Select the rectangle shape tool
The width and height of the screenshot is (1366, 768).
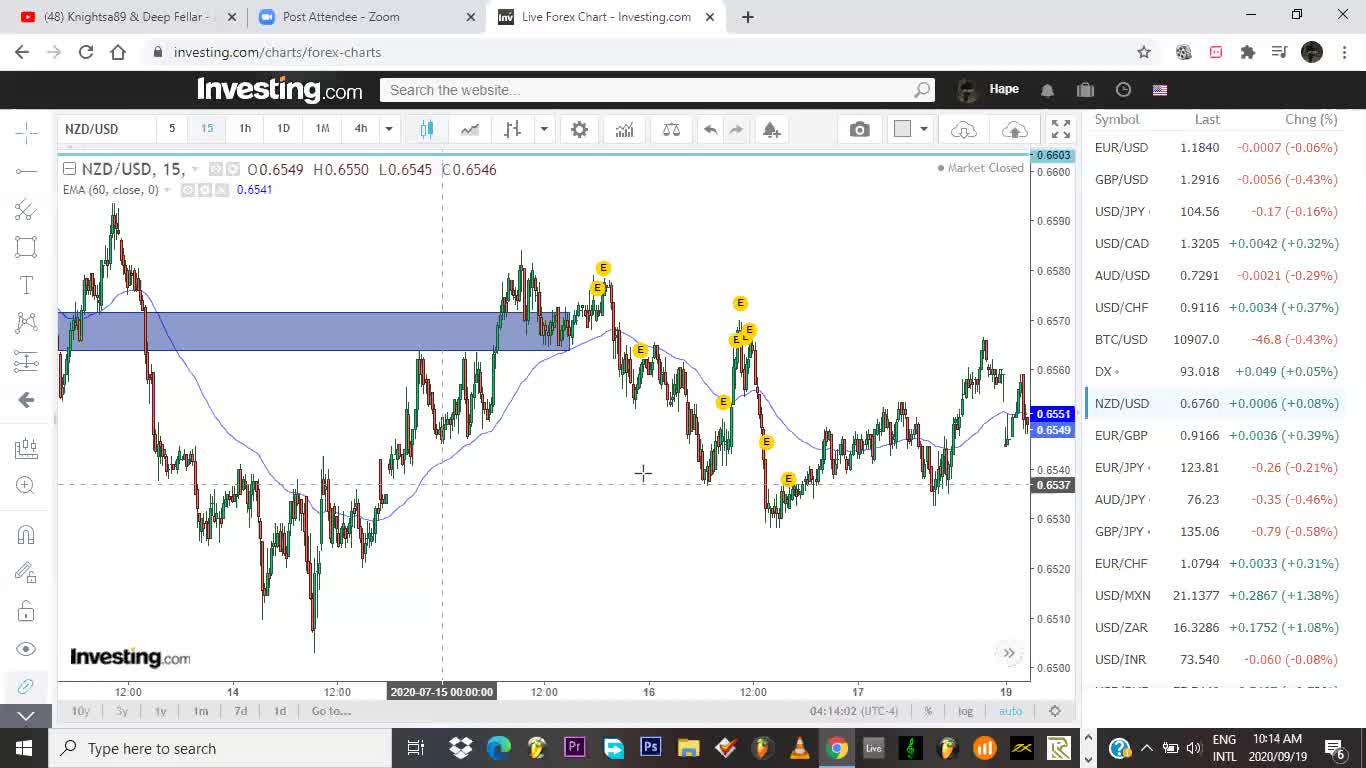pos(26,247)
